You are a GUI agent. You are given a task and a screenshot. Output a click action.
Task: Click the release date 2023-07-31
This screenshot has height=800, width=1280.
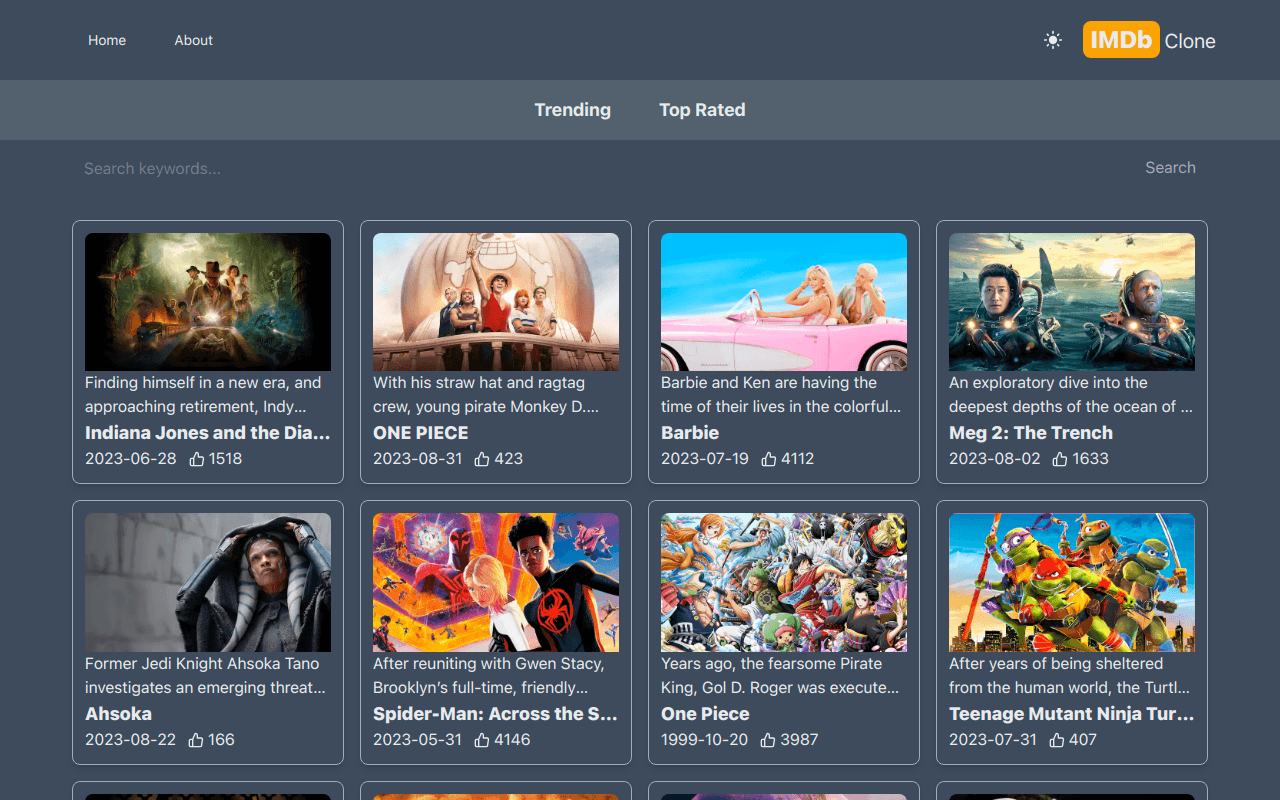tap(993, 740)
